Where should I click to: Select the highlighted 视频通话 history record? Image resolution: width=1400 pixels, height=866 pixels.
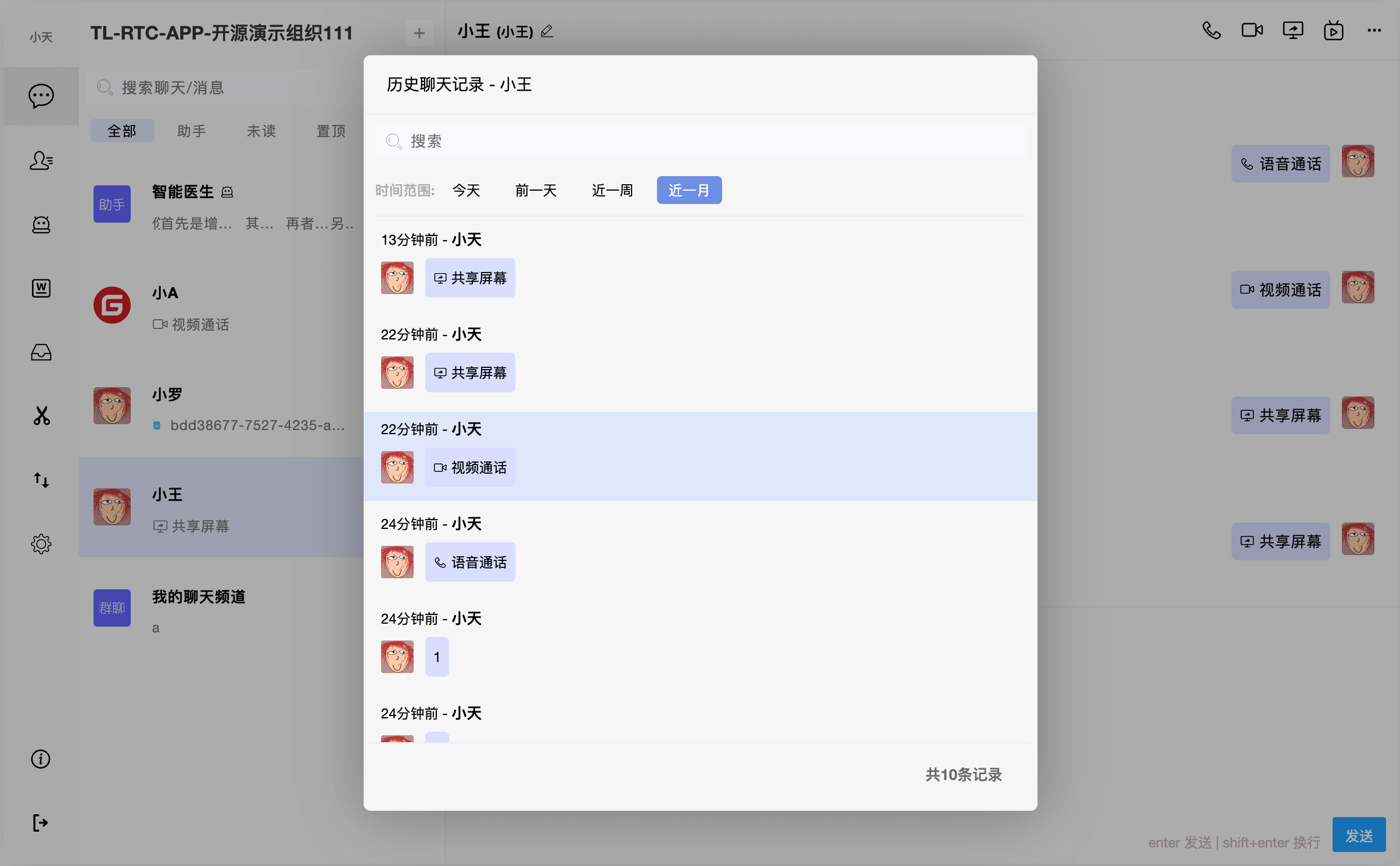click(x=469, y=467)
